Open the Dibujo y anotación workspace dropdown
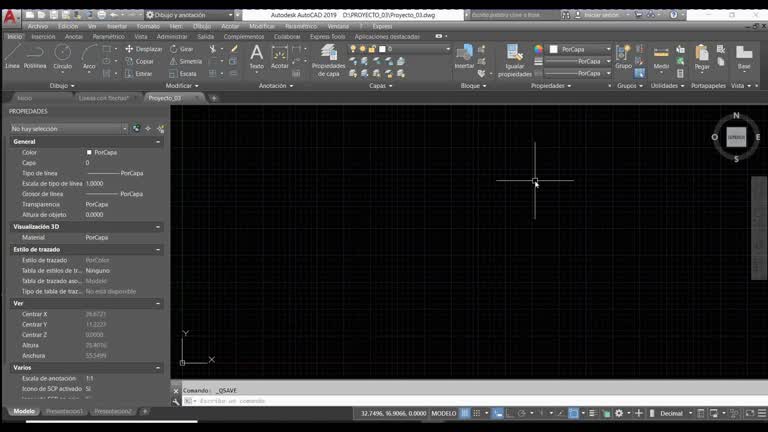 click(x=190, y=15)
